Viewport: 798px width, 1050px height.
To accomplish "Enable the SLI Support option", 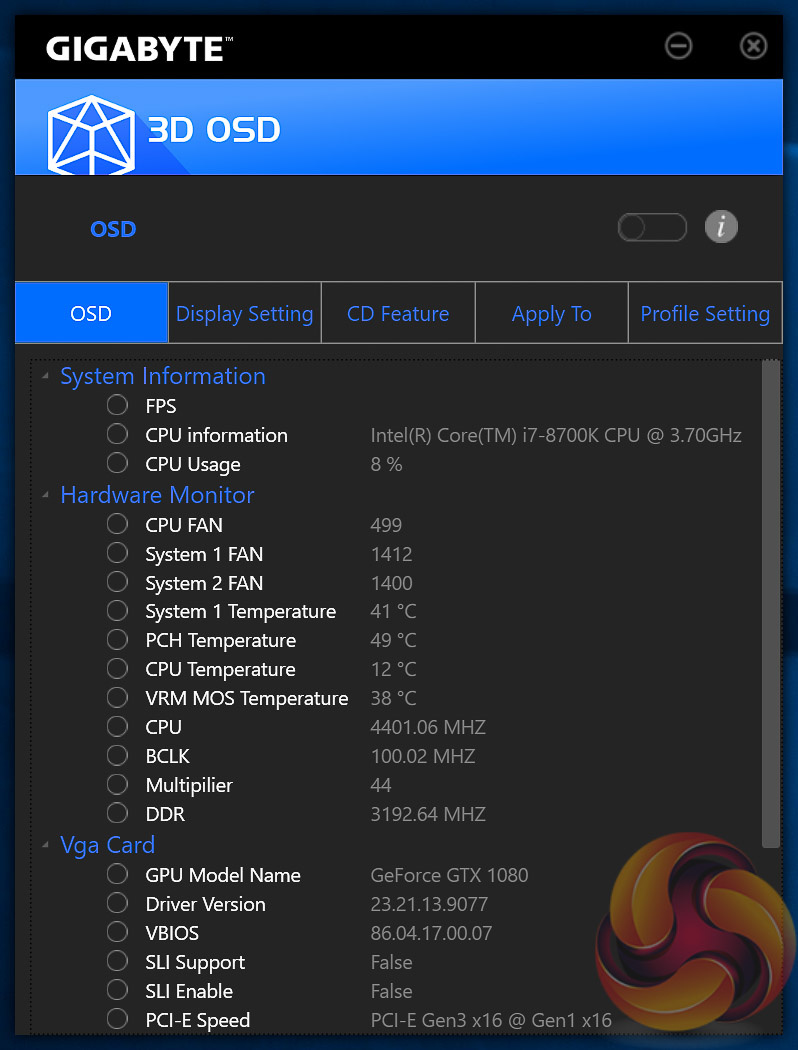I will tap(117, 961).
